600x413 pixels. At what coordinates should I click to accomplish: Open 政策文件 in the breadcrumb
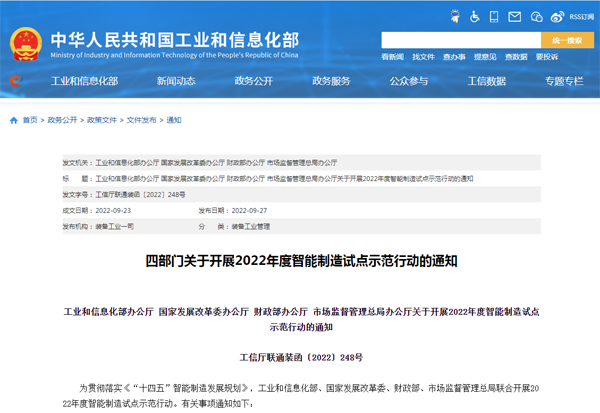coord(101,120)
